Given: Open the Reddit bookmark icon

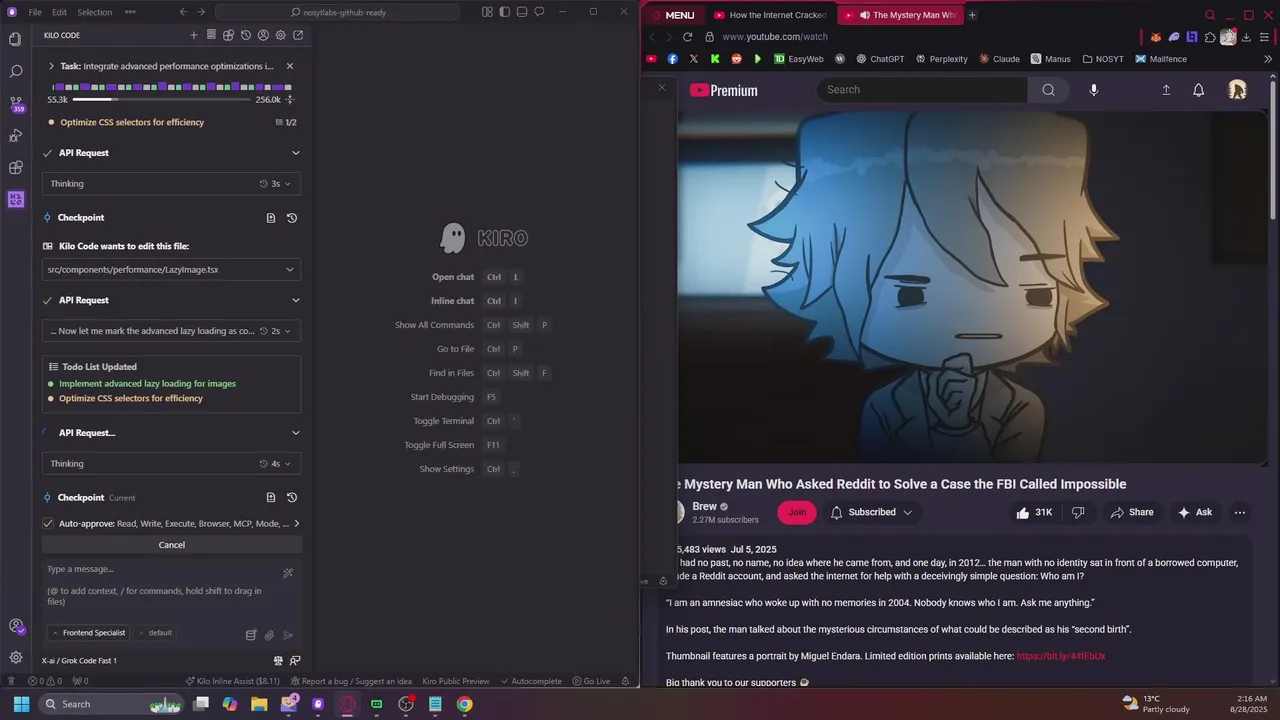Looking at the screenshot, I should click(x=736, y=59).
